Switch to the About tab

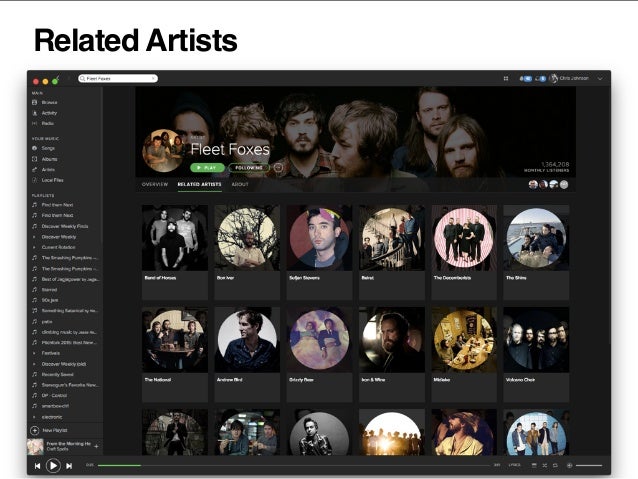pos(240,184)
